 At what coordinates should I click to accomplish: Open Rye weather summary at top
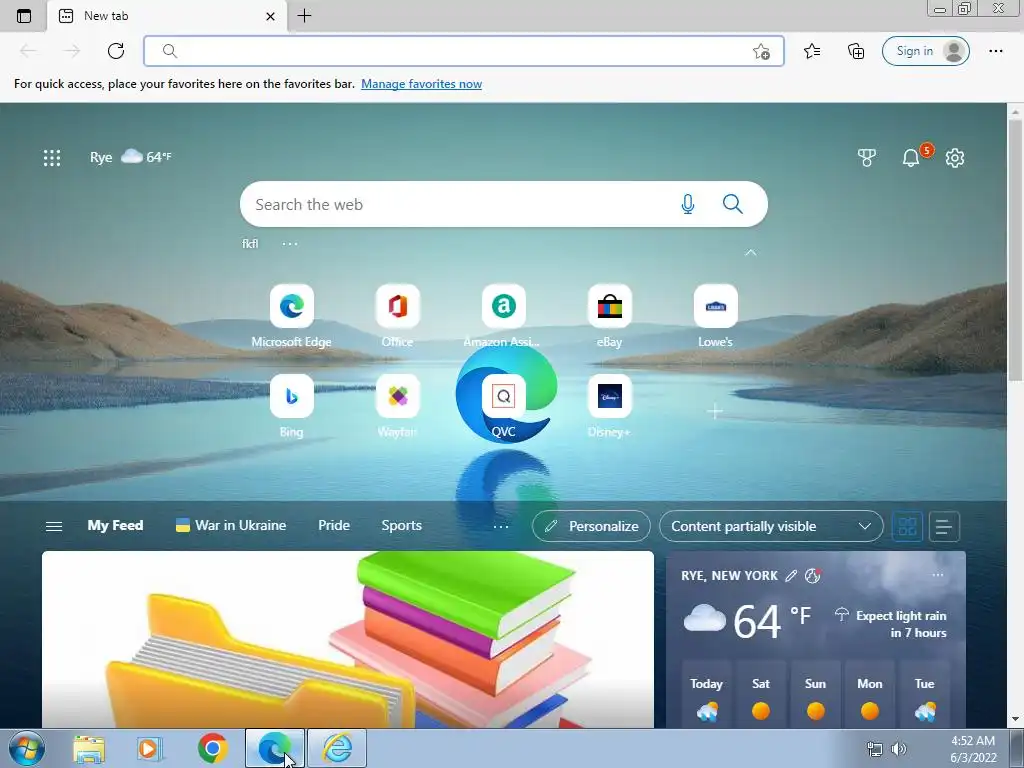(x=130, y=157)
